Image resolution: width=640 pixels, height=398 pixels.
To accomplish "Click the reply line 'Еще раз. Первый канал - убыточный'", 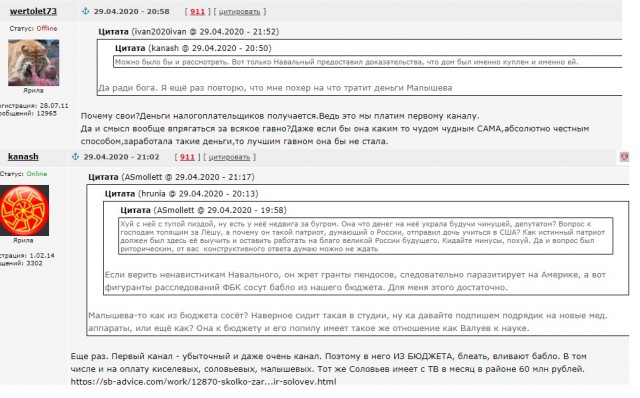I will (329, 356).
